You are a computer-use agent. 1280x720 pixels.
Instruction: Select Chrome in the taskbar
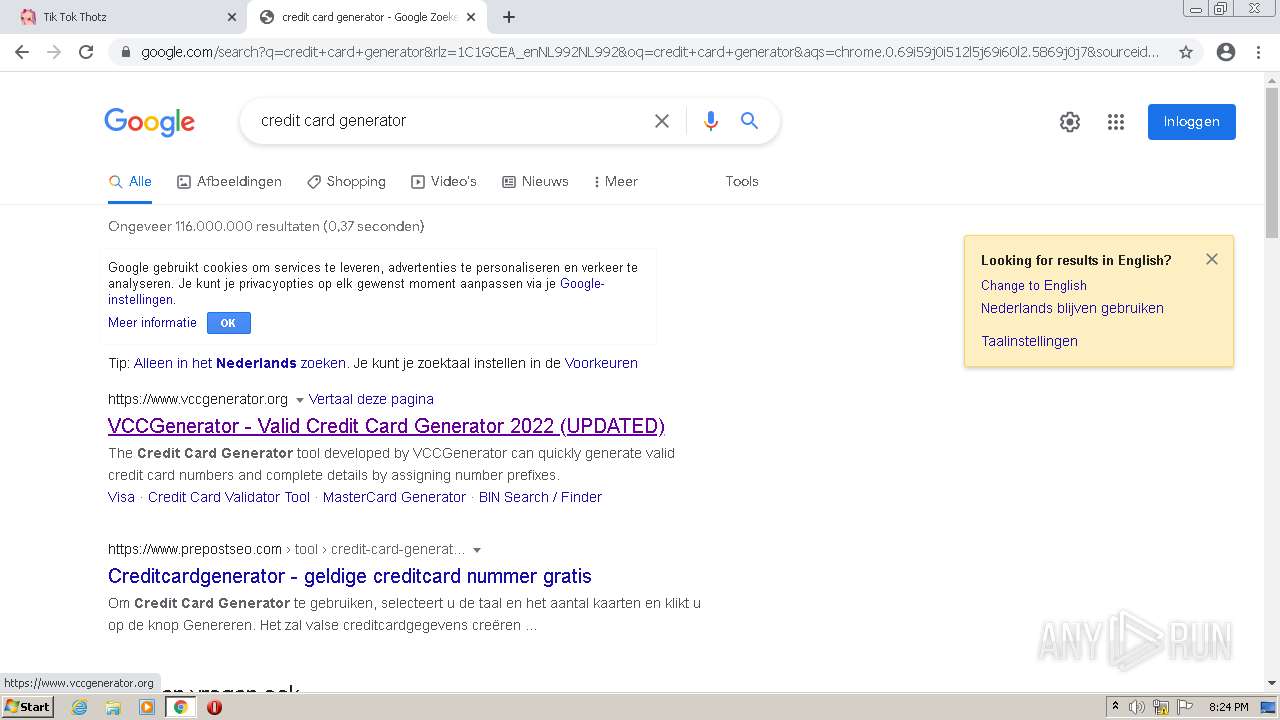pyautogui.click(x=181, y=707)
